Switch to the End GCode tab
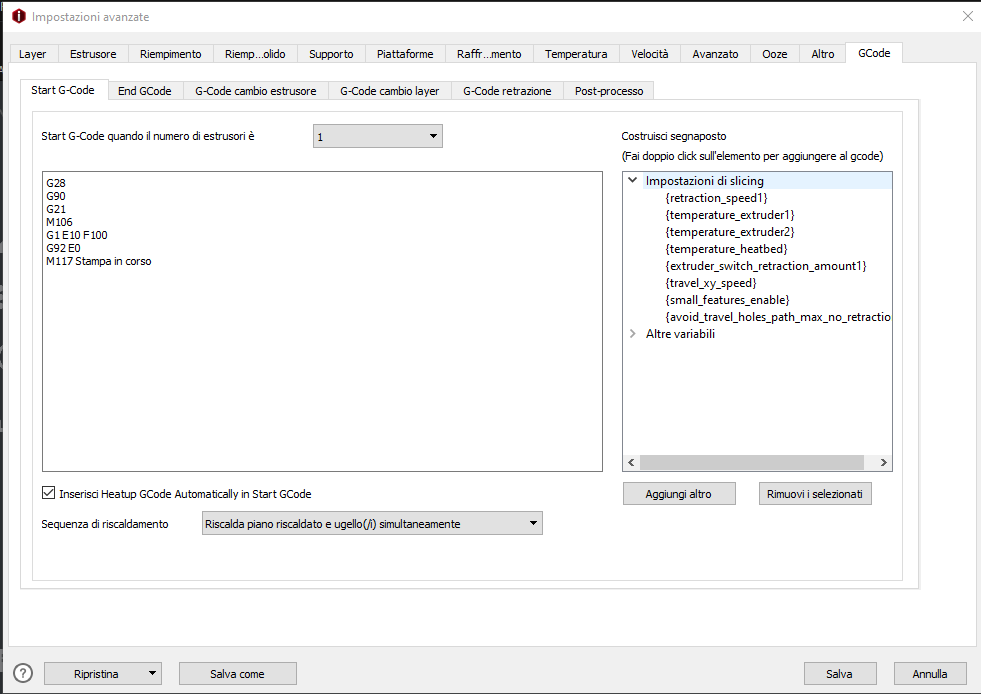The height and width of the screenshot is (694, 981). (145, 91)
